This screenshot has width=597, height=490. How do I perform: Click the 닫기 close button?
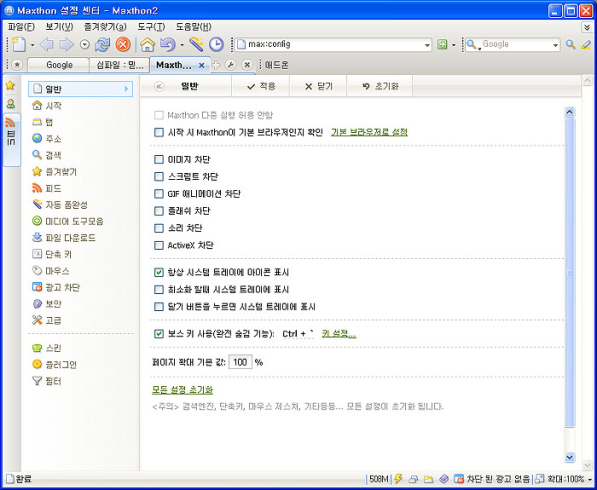[319, 86]
